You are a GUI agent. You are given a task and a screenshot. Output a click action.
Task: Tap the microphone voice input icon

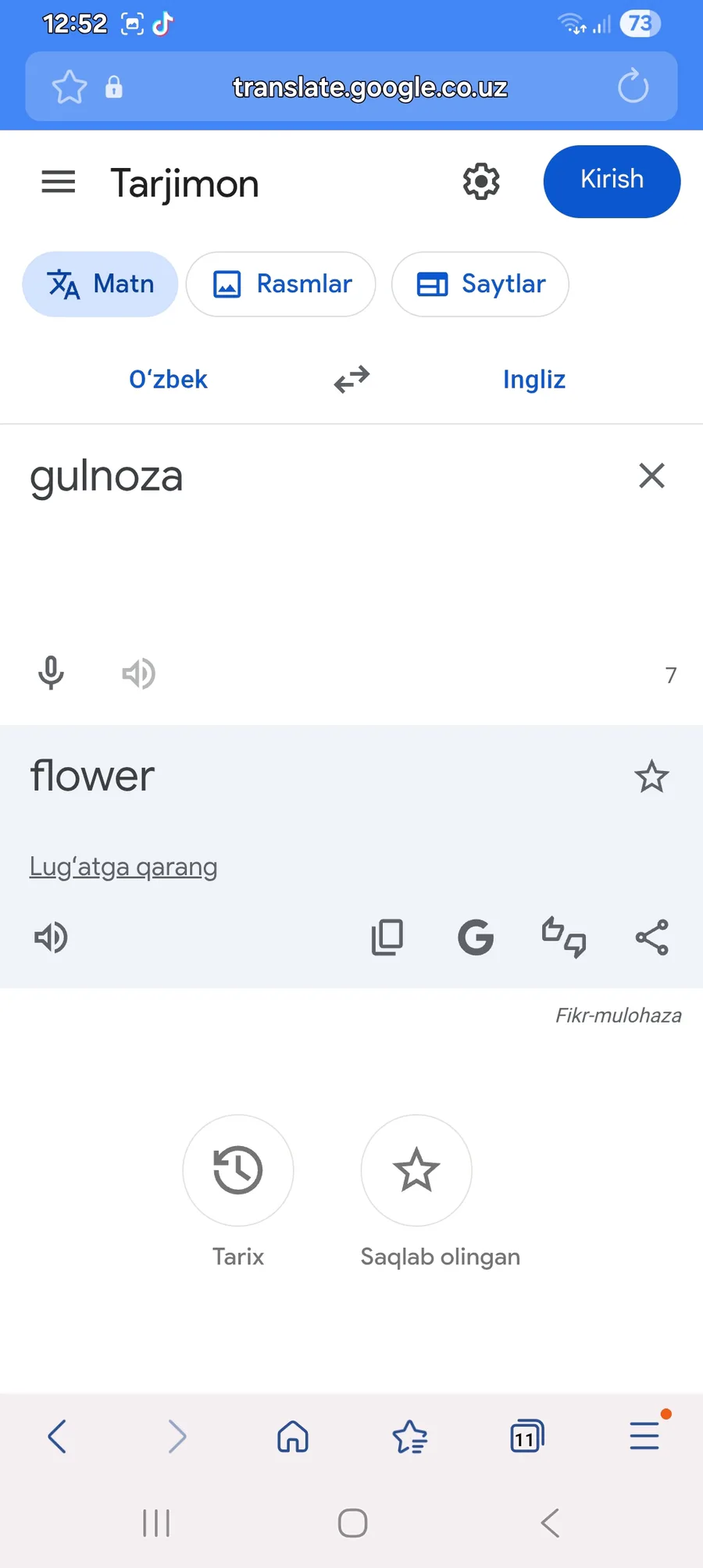click(52, 673)
